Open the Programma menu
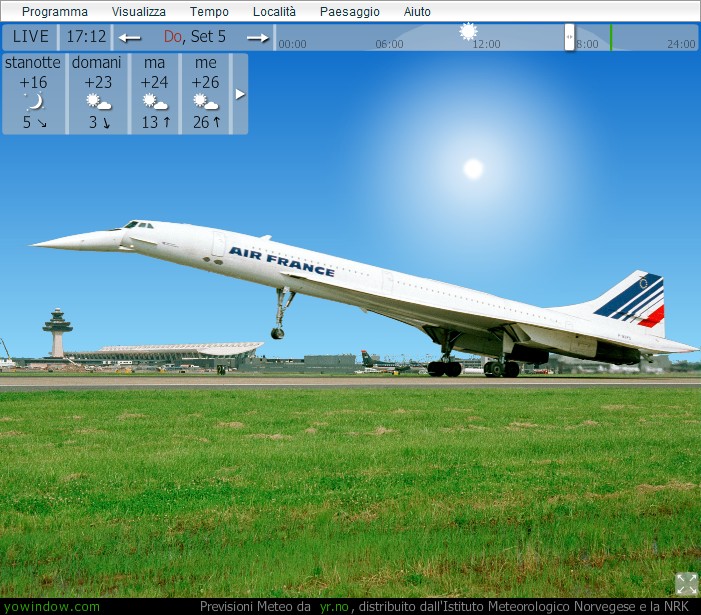The image size is (701, 615). pyautogui.click(x=55, y=12)
